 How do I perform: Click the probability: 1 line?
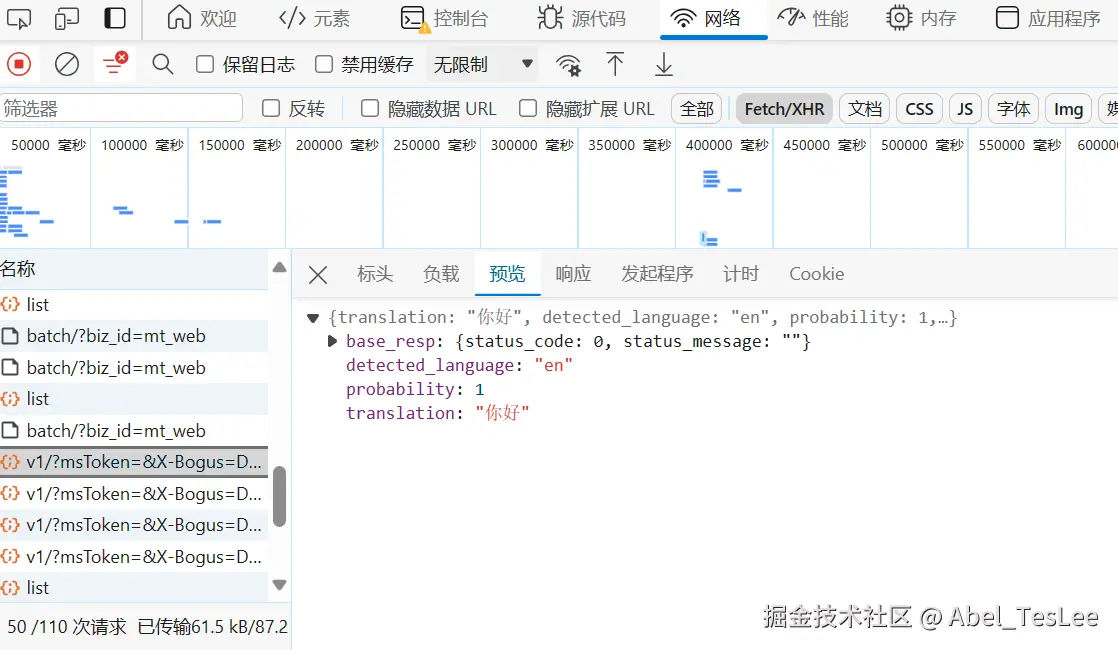click(x=415, y=389)
